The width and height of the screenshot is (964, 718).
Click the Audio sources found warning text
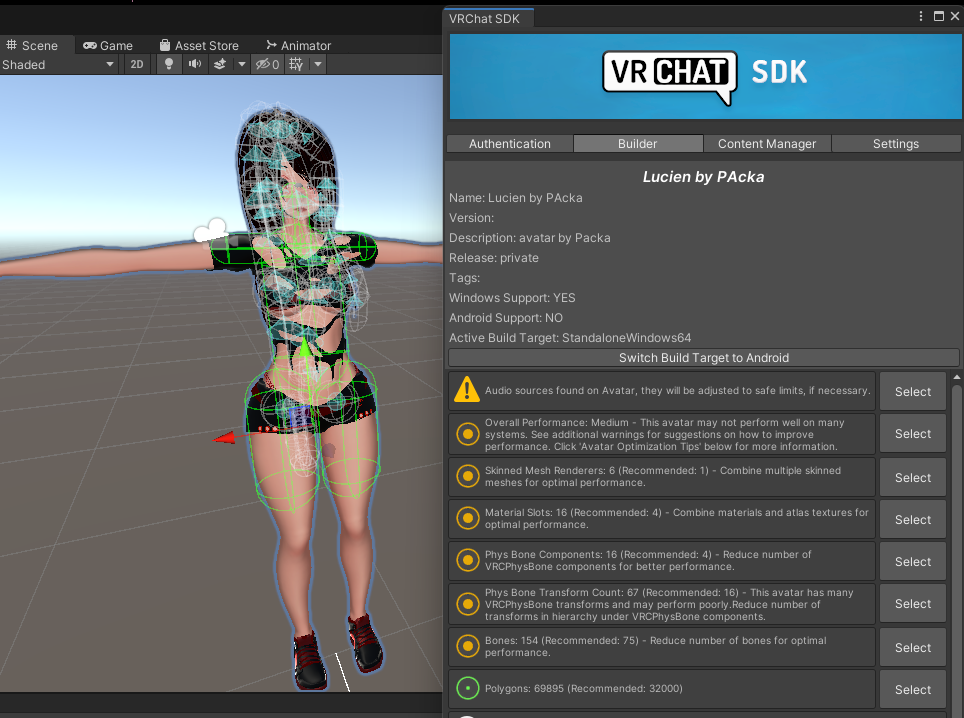[678, 390]
